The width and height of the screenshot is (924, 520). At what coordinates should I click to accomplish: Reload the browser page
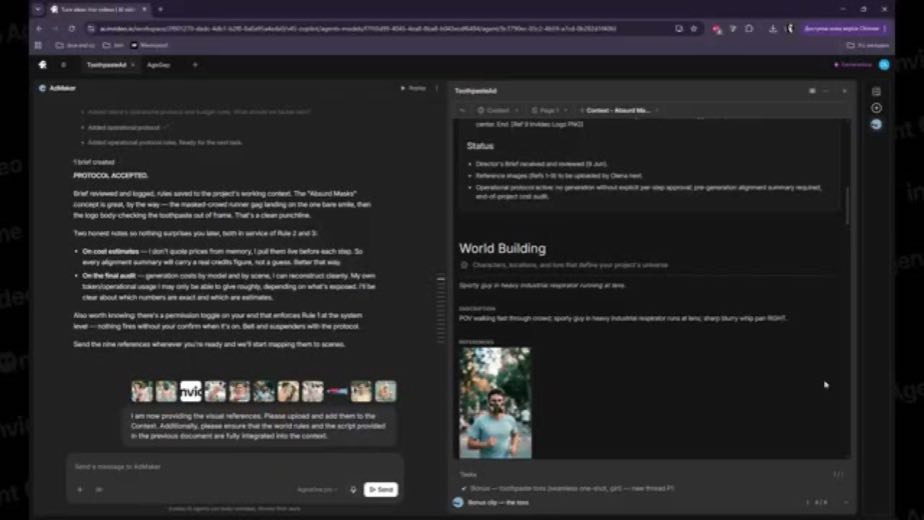click(x=72, y=28)
